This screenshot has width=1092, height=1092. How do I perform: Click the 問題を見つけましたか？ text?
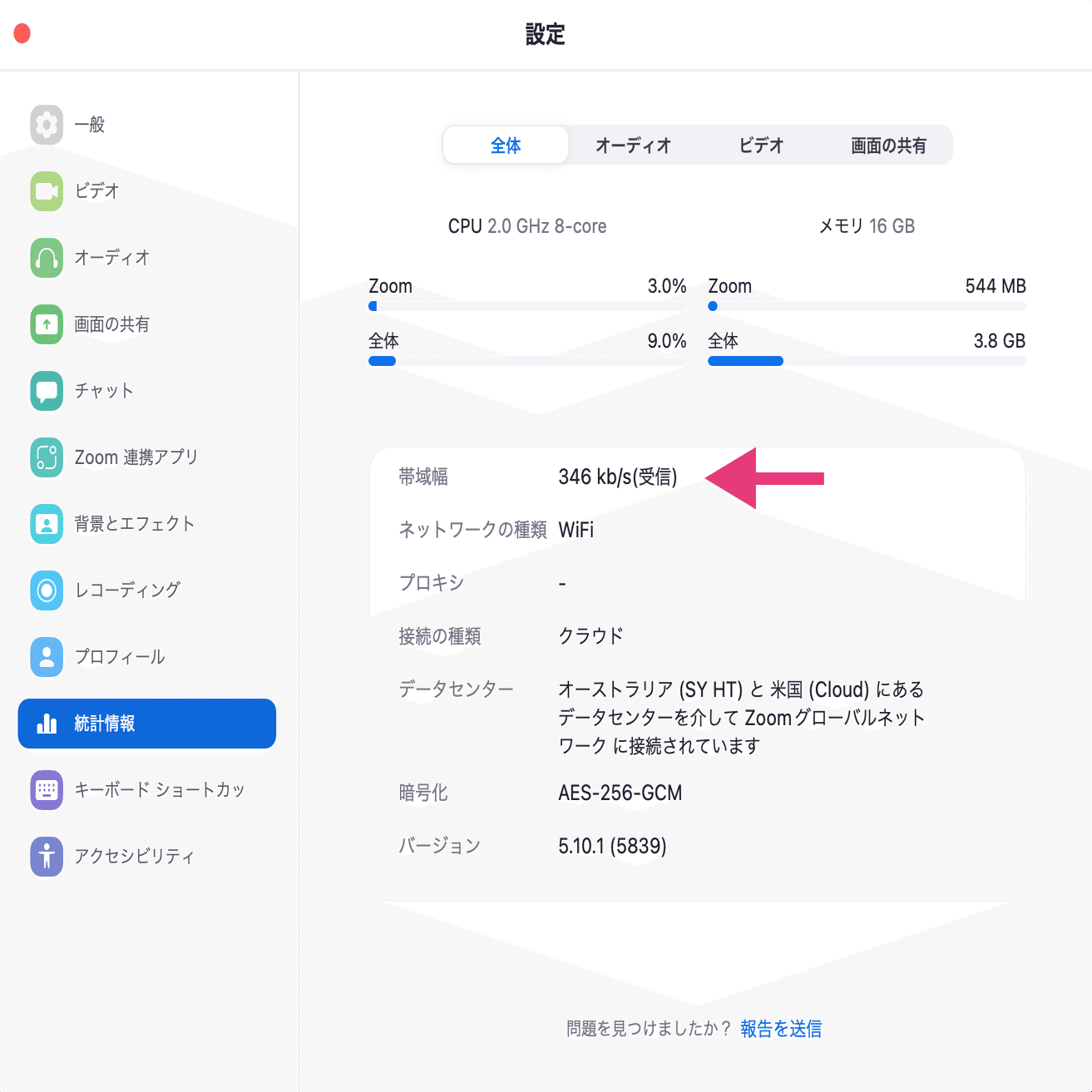coord(649,1029)
